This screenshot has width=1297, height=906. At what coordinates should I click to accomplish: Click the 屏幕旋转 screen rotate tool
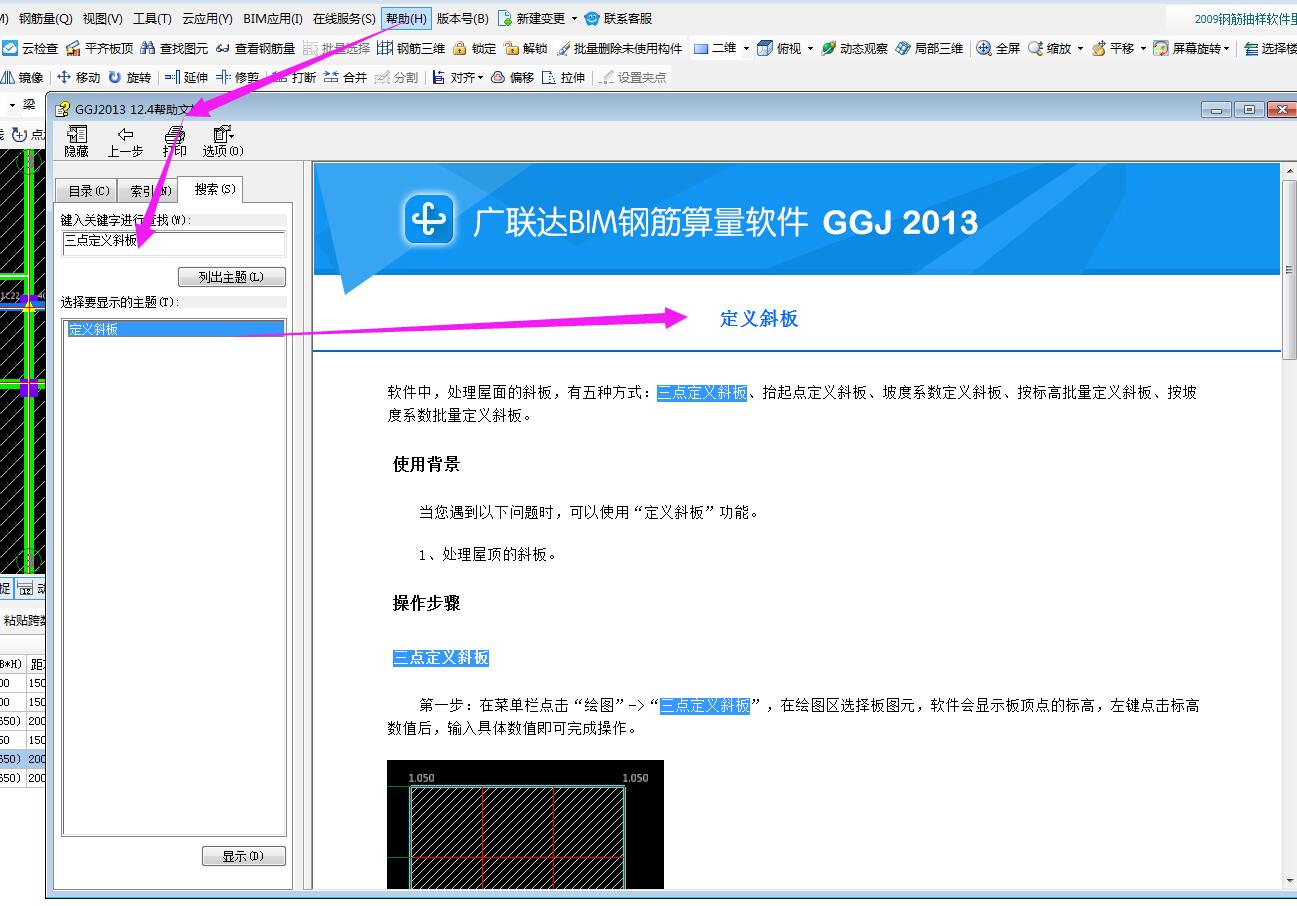(x=1187, y=48)
